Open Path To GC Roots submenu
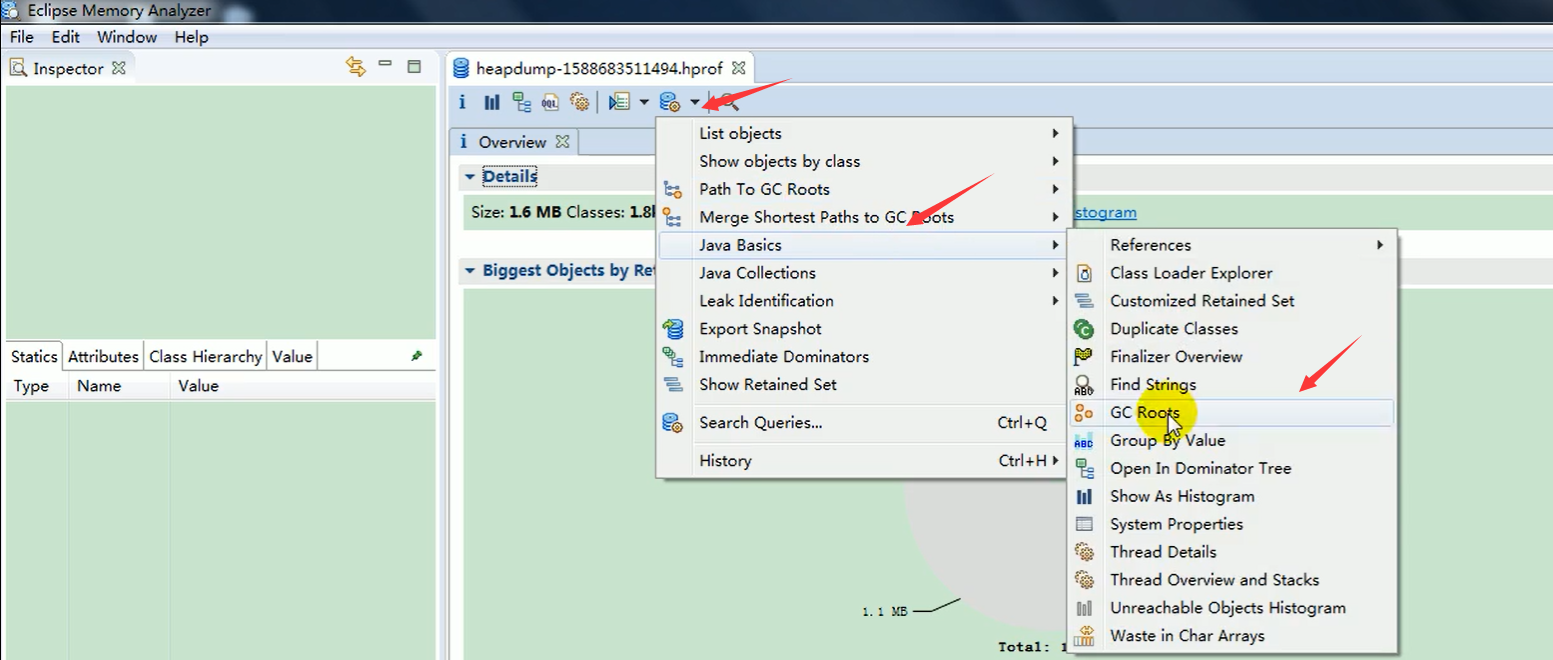Screen dimensions: 1553x660 tap(863, 189)
